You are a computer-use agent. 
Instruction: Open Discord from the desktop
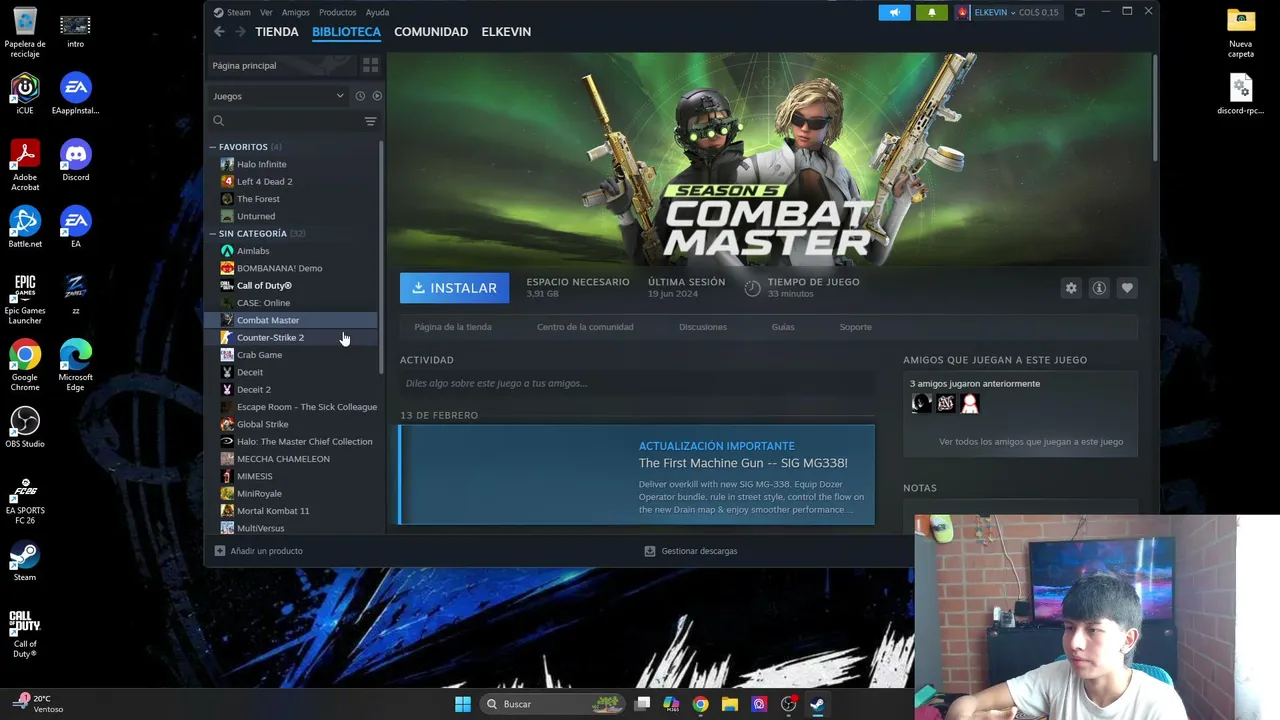(x=75, y=160)
